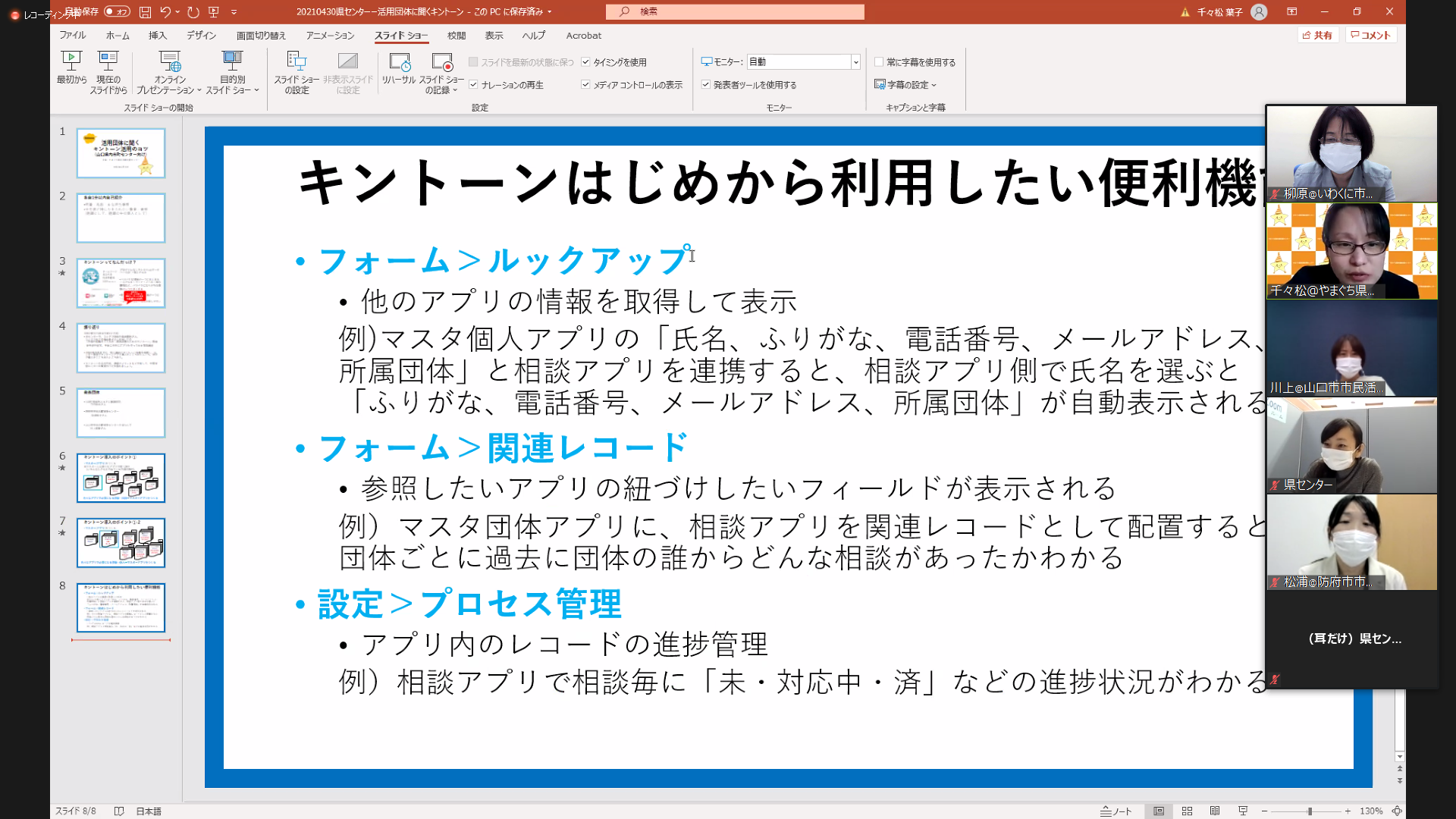Expand the monitor (モニター) dropdown
This screenshot has height=819, width=1456.
click(x=856, y=62)
